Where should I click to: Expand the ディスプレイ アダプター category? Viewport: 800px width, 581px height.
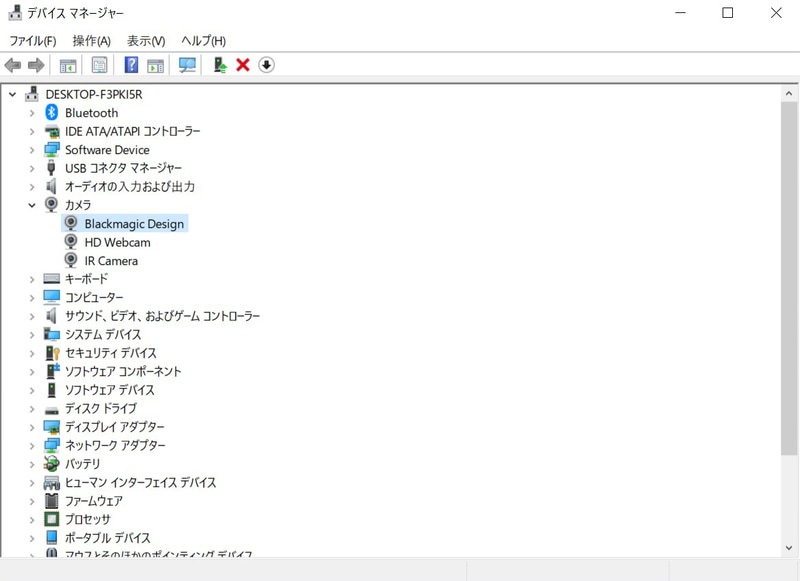pos(33,427)
